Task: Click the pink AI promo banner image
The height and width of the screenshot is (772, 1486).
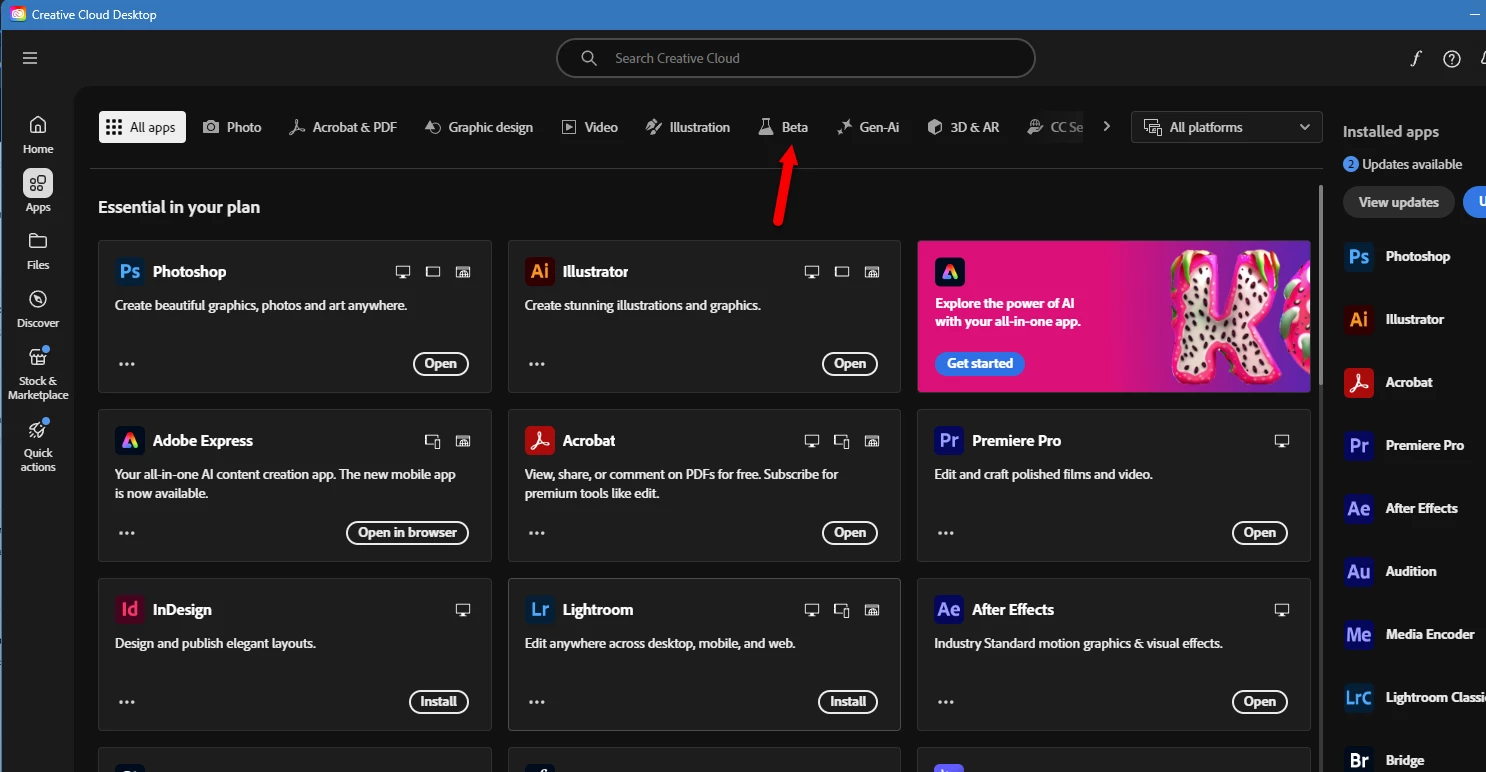Action: click(1114, 316)
